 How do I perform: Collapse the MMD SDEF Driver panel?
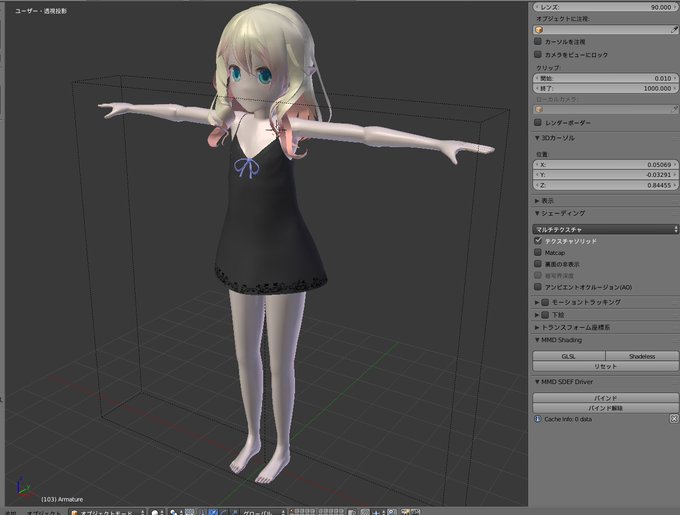coord(537,382)
